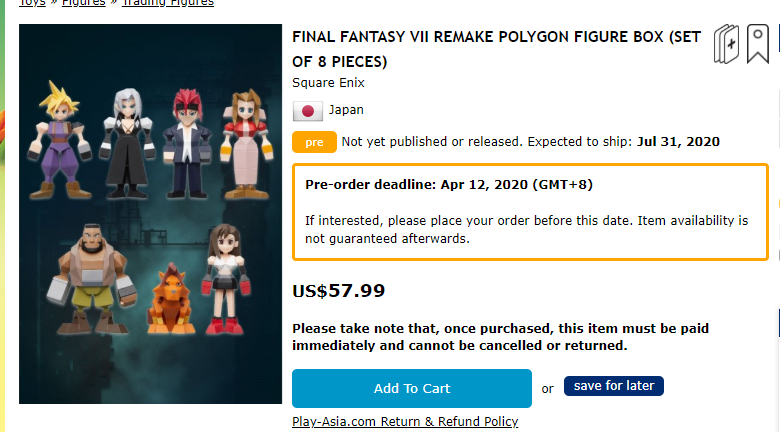This screenshot has height=432, width=780.
Task: Click the Pre-order deadline notice box
Action: coord(530,211)
